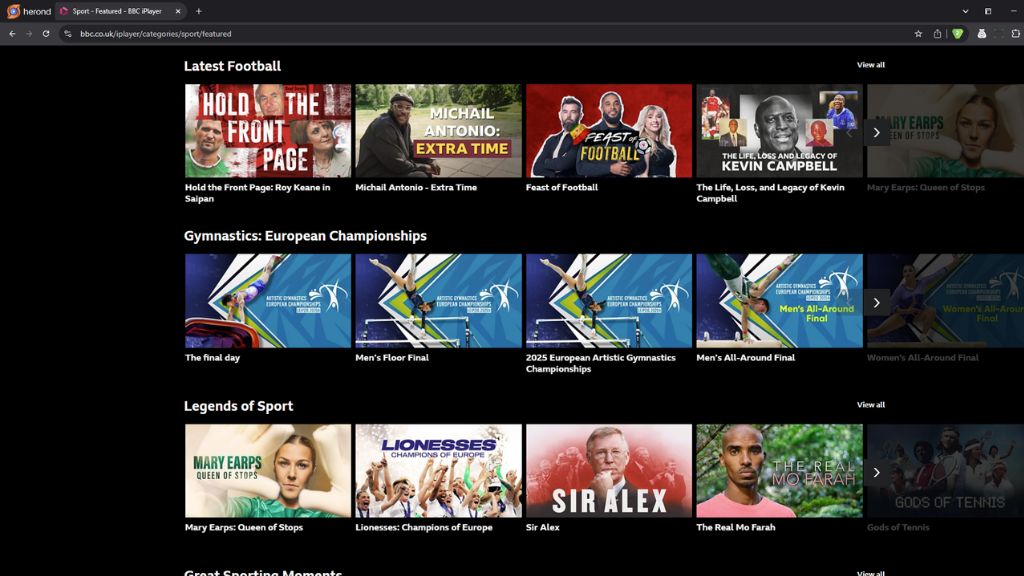
Task: Bookmark this page with the star icon
Action: [918, 34]
